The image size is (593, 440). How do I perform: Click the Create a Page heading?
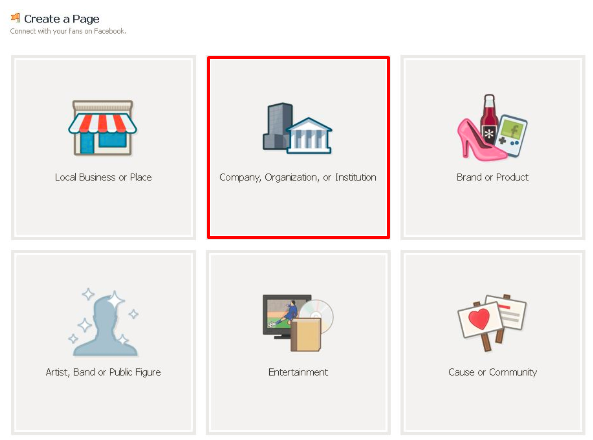(62, 19)
